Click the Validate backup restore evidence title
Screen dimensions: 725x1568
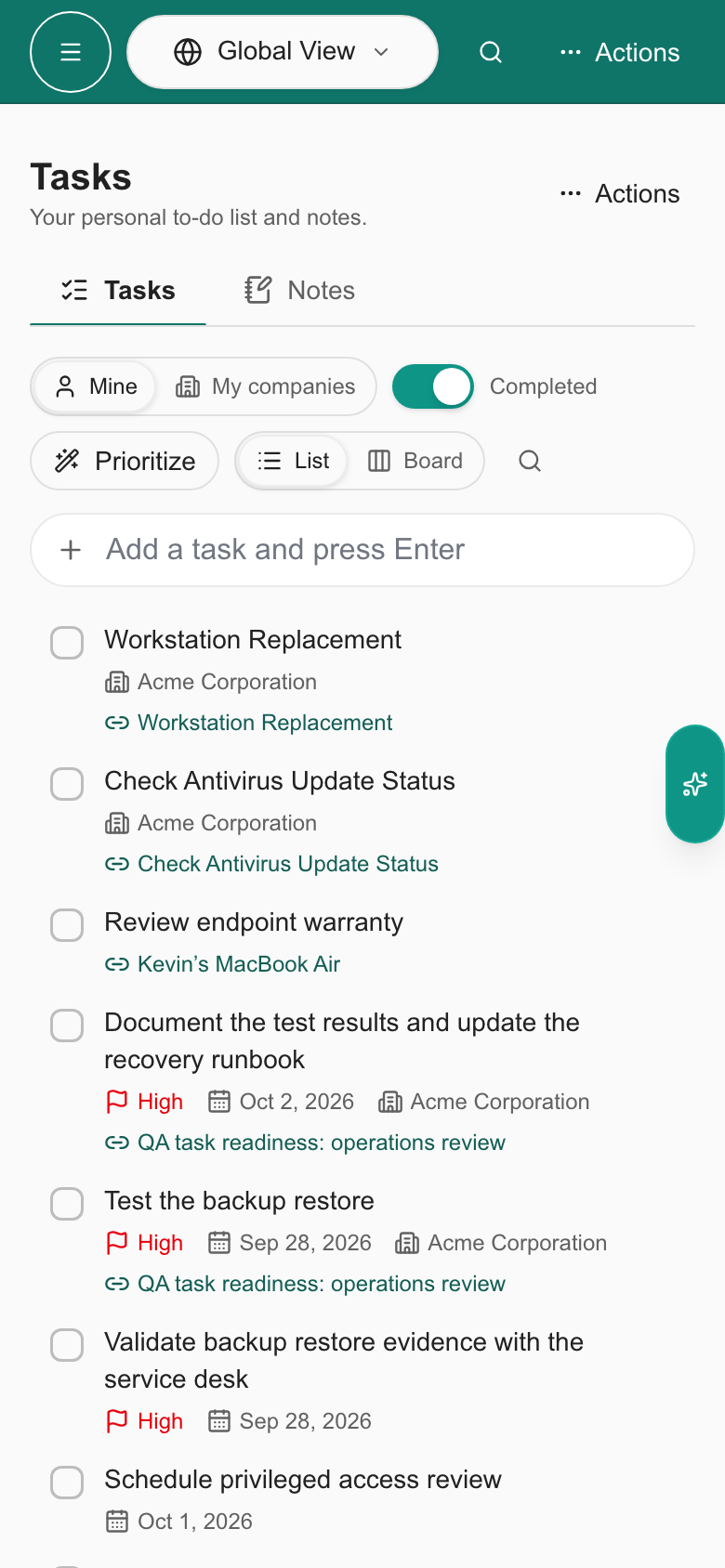click(x=344, y=1361)
